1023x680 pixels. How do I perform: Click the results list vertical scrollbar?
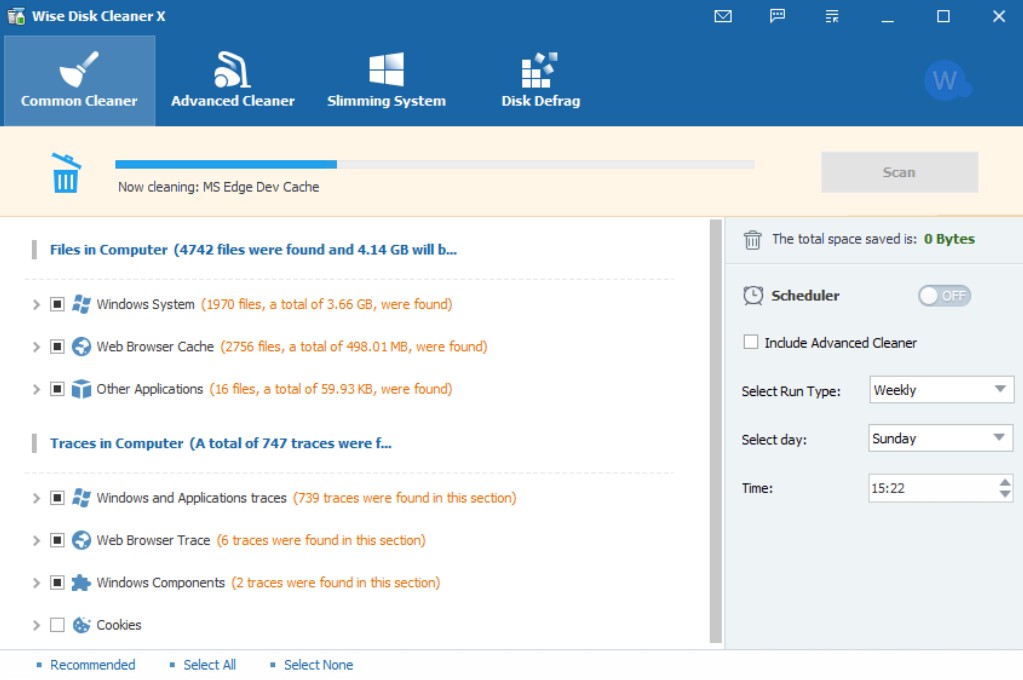(716, 431)
